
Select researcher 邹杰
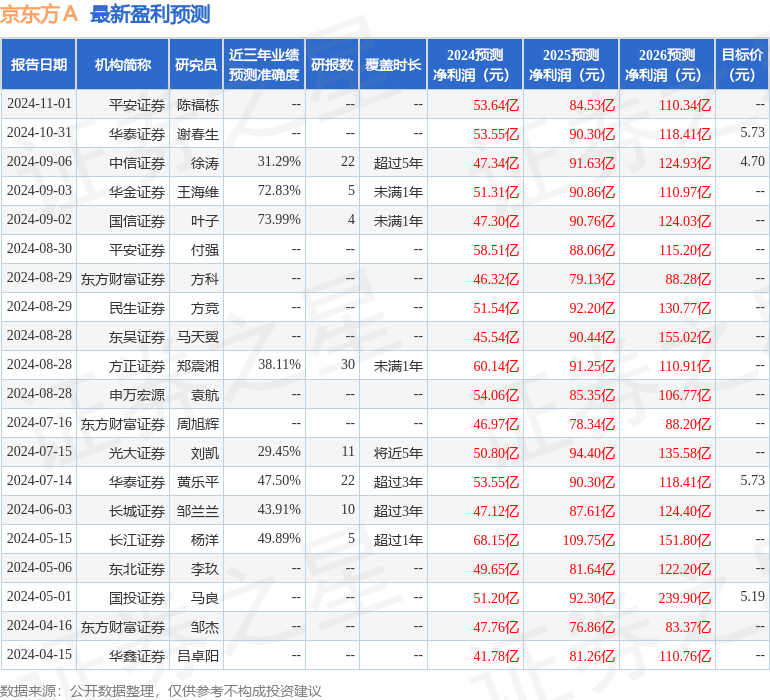pos(205,627)
